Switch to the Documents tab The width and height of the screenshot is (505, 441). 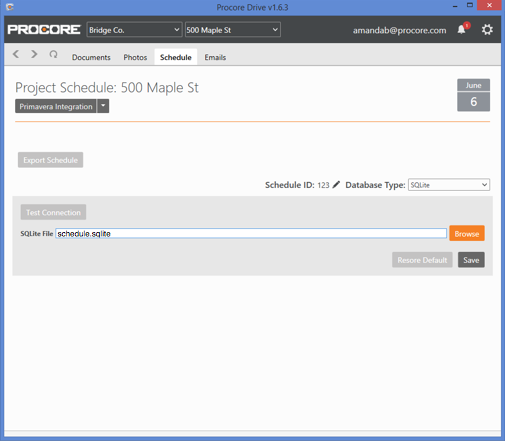tap(91, 57)
